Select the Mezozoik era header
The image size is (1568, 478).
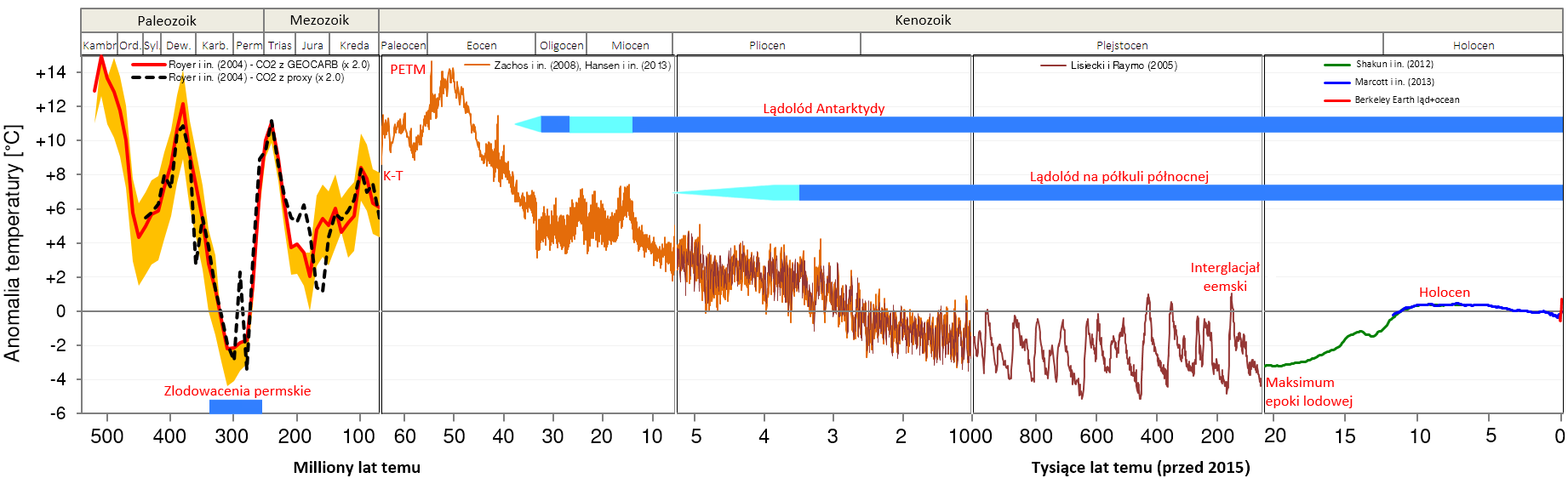coord(320,20)
